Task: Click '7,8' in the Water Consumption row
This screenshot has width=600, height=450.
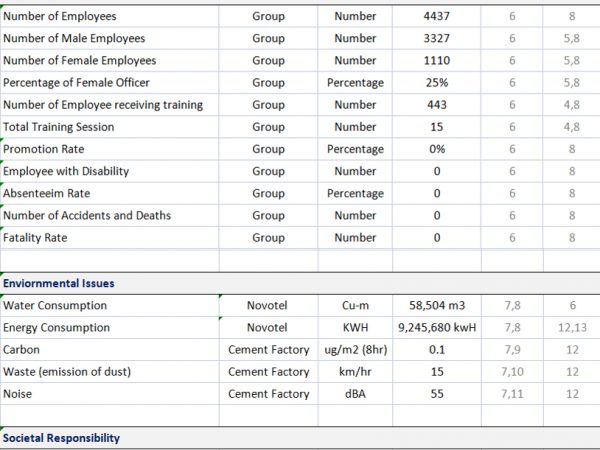Action: click(512, 306)
